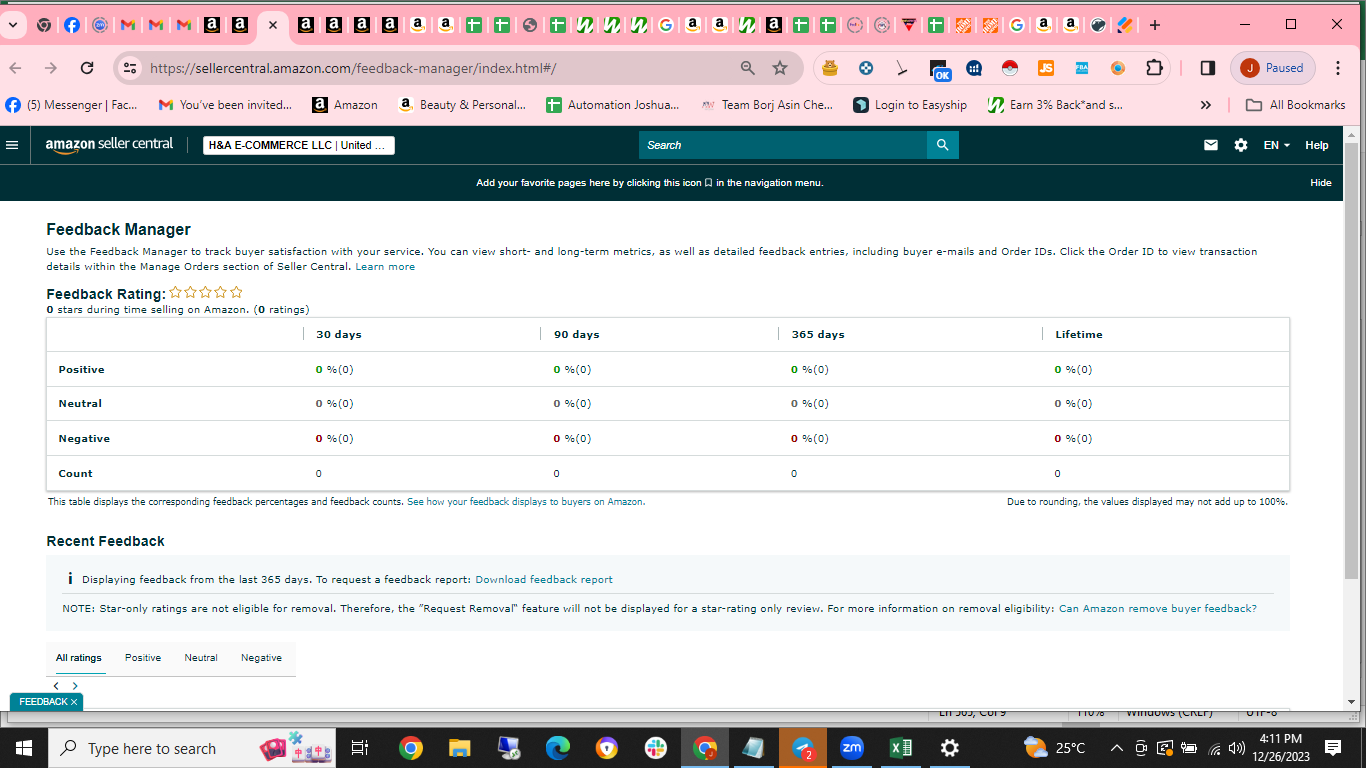Open the Automation Joshua bookmark
The width and height of the screenshot is (1366, 768).
click(613, 104)
